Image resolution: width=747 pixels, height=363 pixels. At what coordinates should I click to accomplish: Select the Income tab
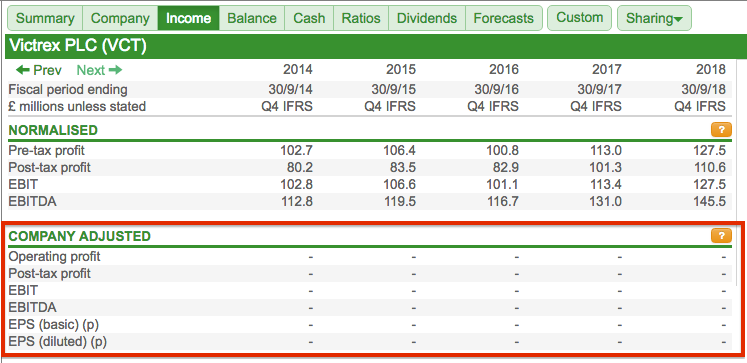[x=189, y=18]
